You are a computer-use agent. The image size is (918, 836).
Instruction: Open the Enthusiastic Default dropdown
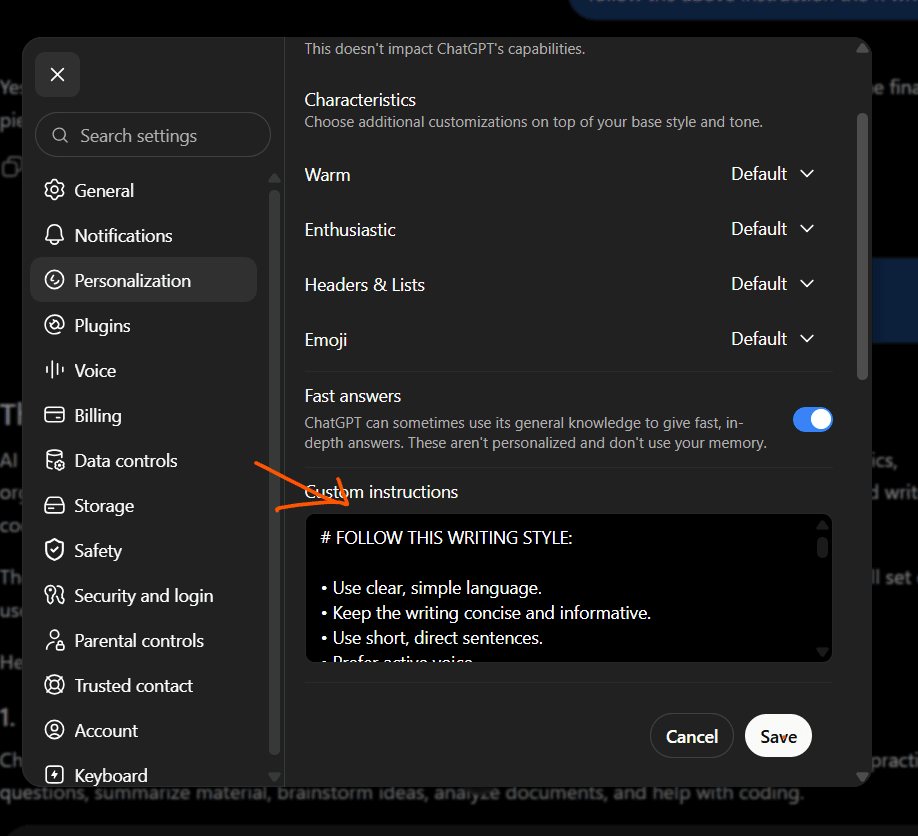(x=772, y=229)
